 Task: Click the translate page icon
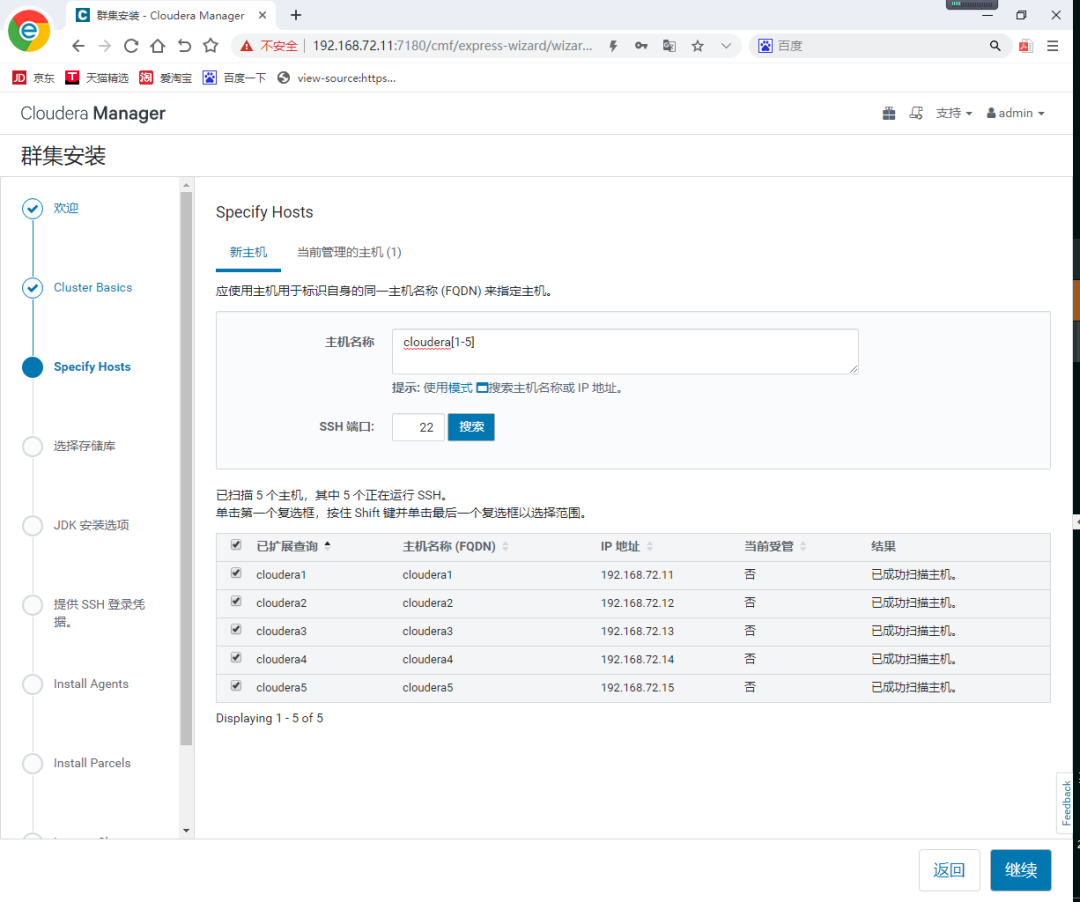click(x=669, y=46)
